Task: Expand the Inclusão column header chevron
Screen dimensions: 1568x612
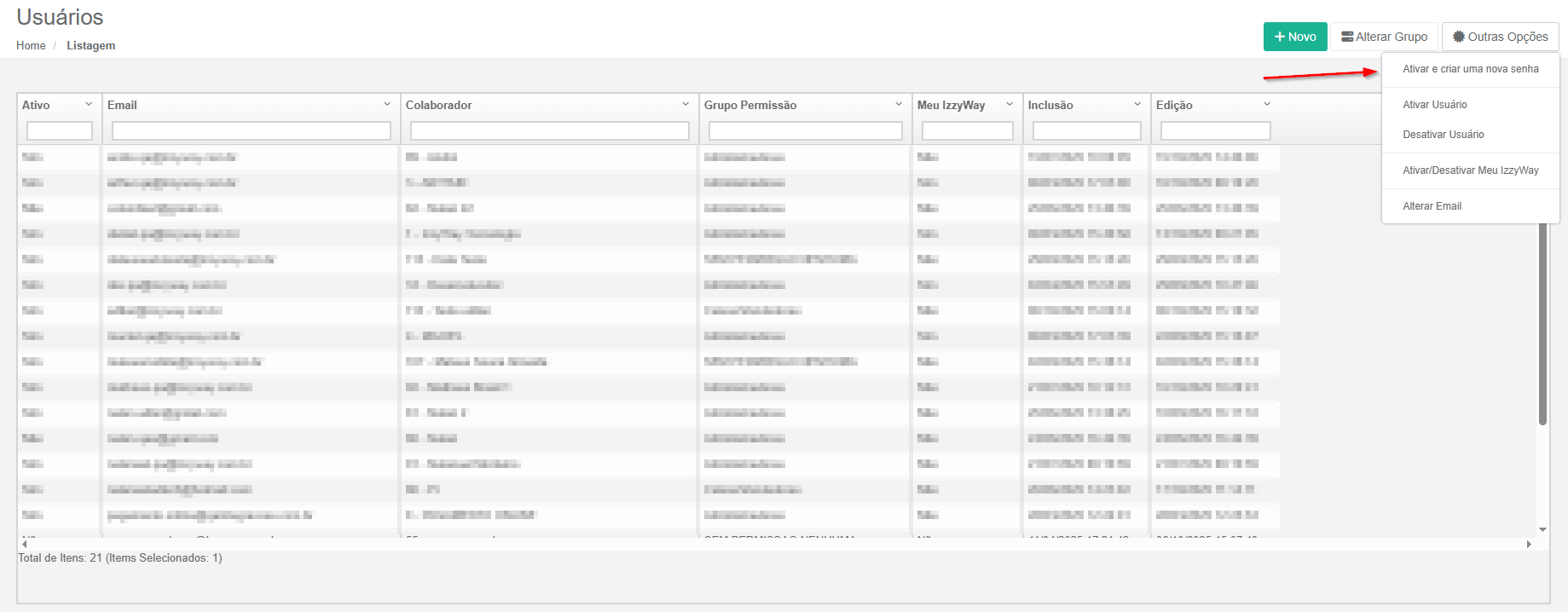Action: click(1137, 104)
